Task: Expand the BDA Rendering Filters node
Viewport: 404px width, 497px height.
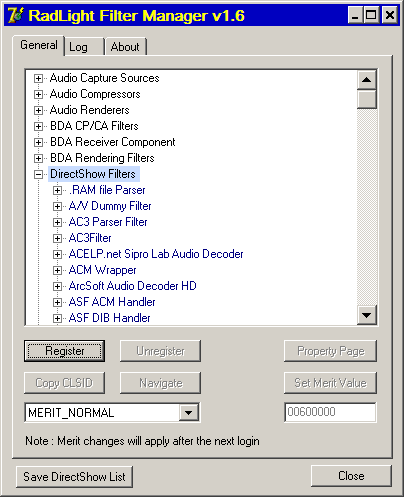Action: 38,158
